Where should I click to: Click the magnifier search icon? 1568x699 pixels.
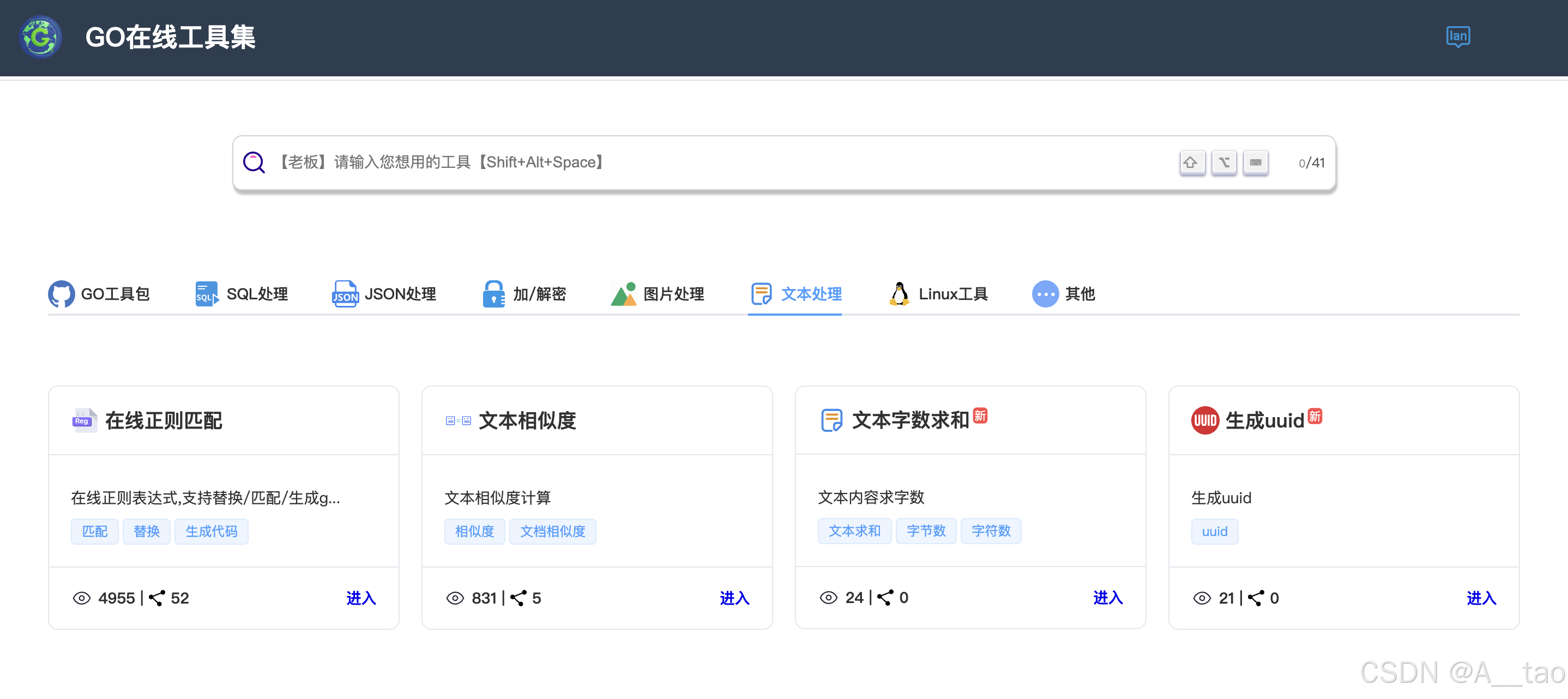[x=254, y=162]
